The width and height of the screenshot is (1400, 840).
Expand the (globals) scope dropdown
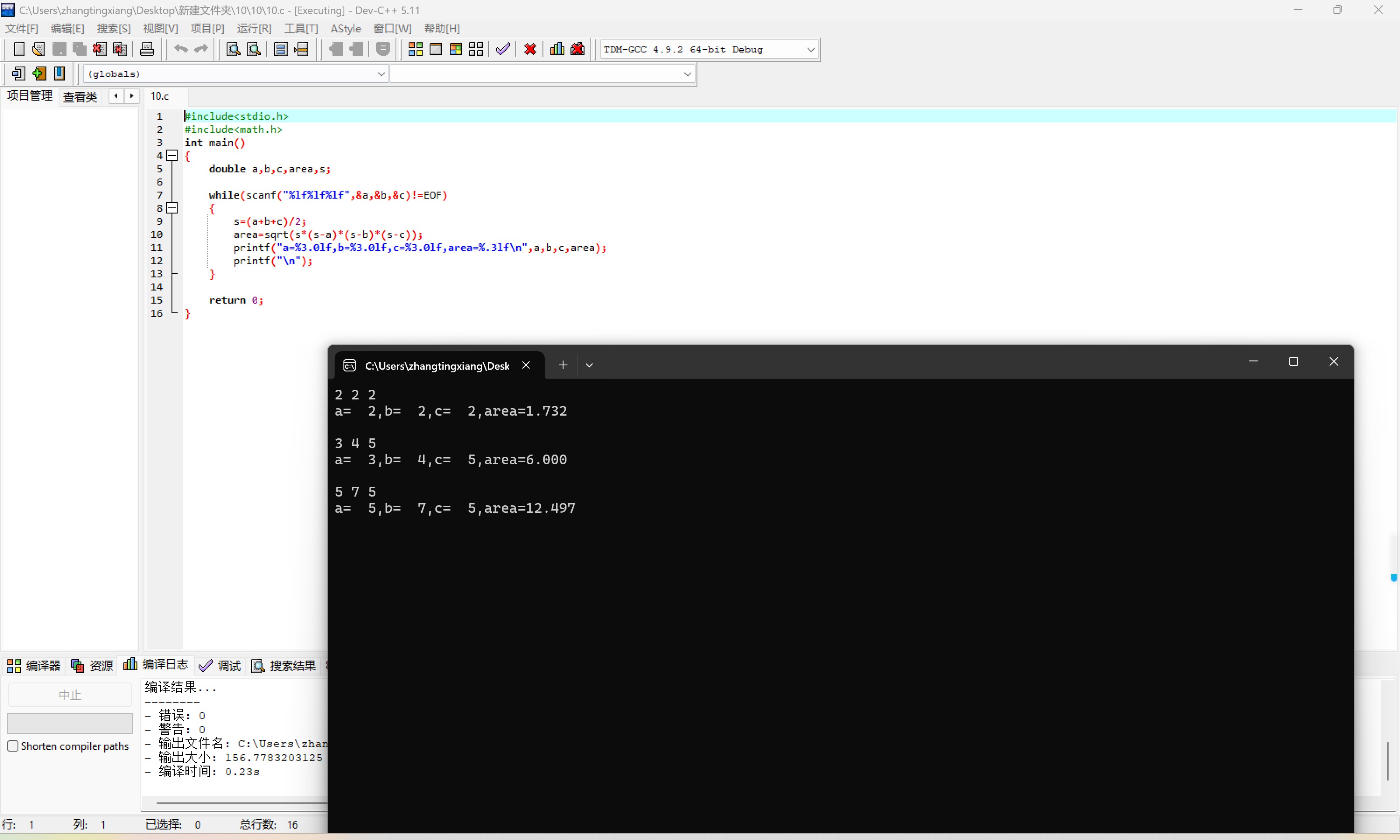pyautogui.click(x=381, y=74)
